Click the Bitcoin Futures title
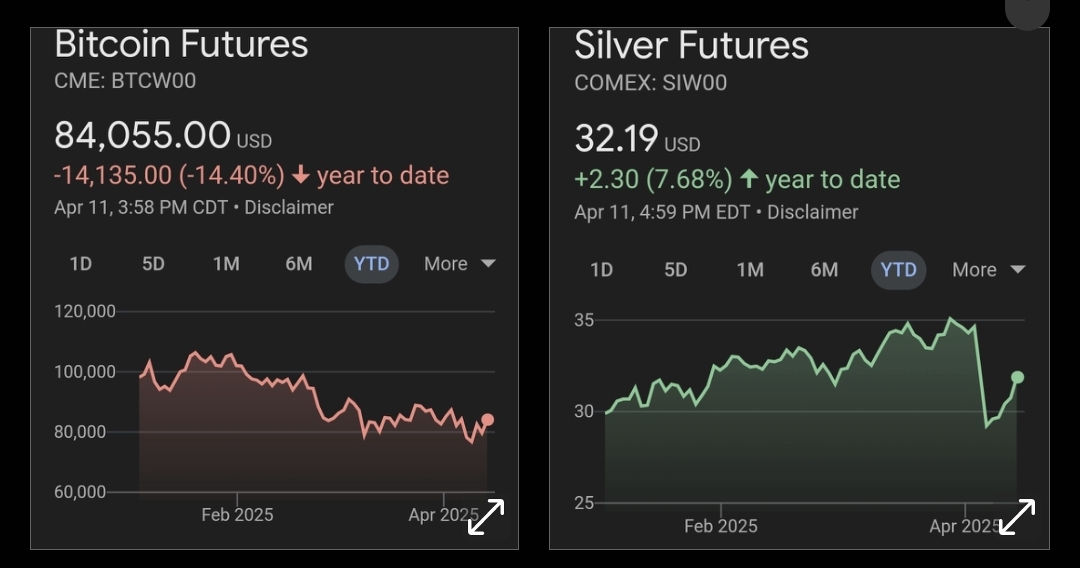Viewport: 1080px width, 568px height. tap(181, 45)
